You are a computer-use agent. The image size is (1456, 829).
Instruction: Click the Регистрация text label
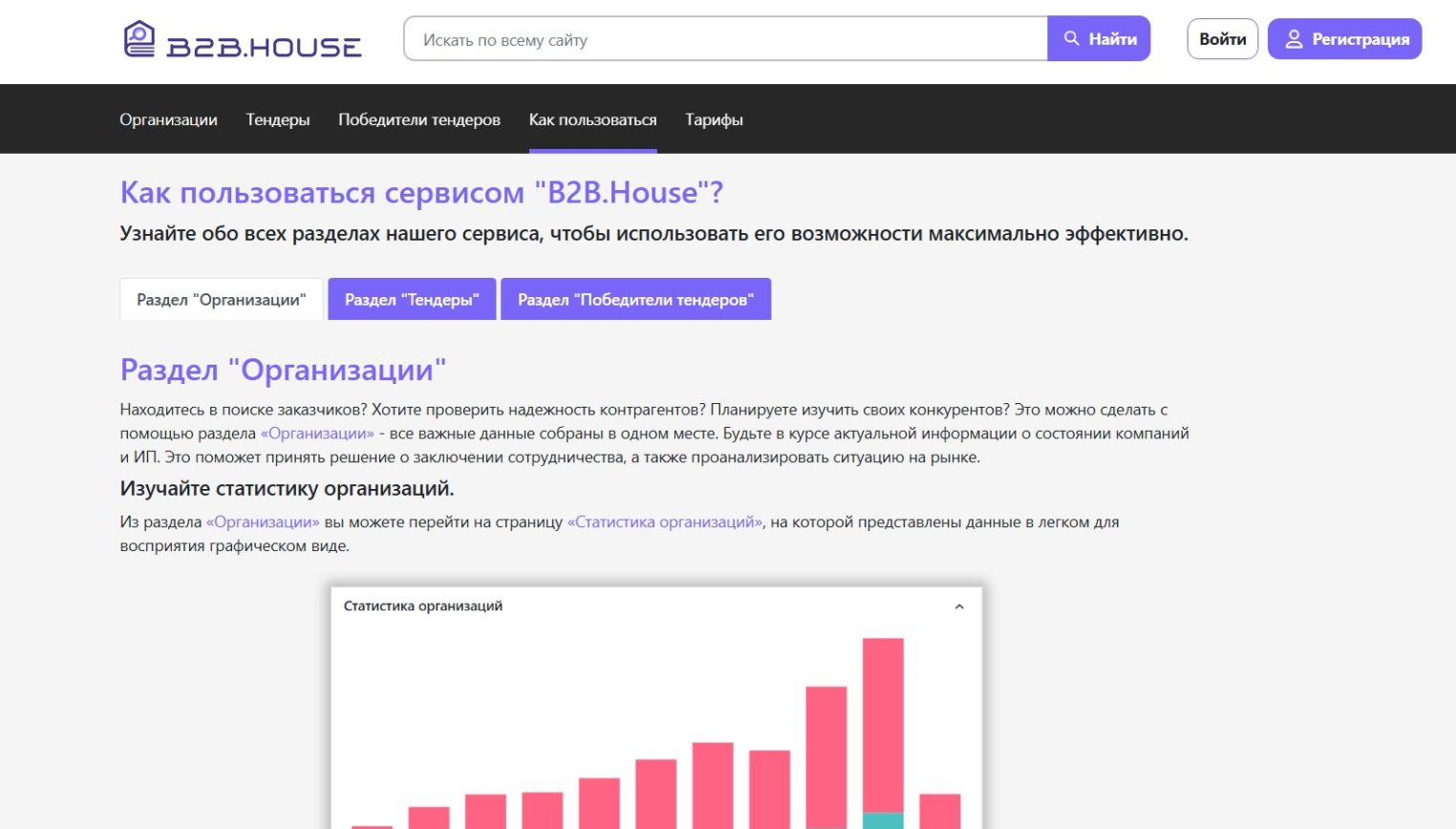pos(1360,39)
